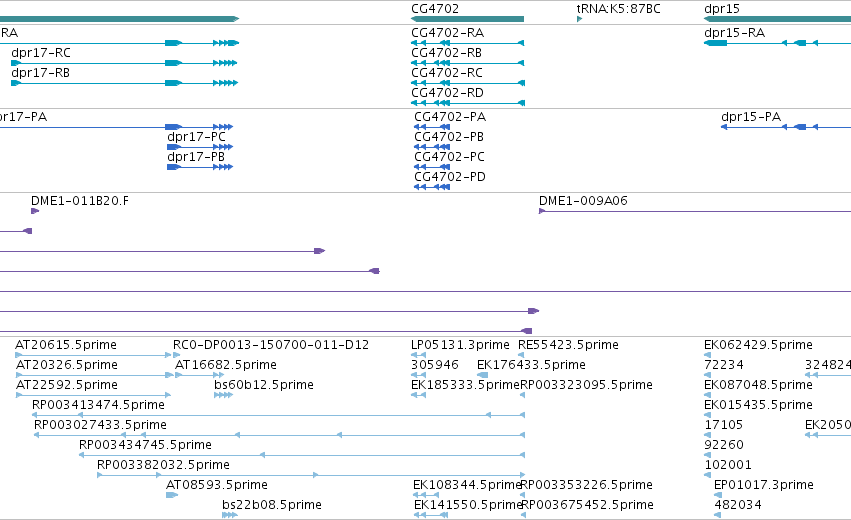
Task: Select protein dpr17-PB
Action: coord(196,157)
